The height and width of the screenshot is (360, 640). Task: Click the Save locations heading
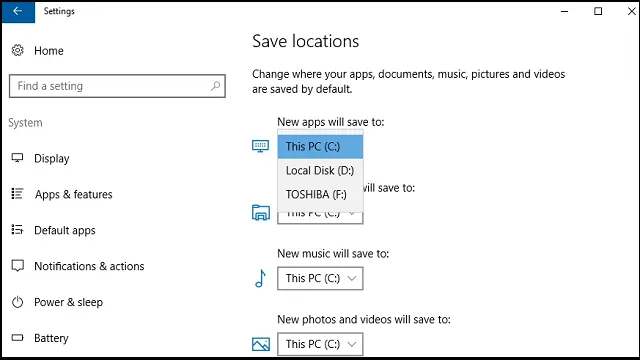tap(305, 41)
